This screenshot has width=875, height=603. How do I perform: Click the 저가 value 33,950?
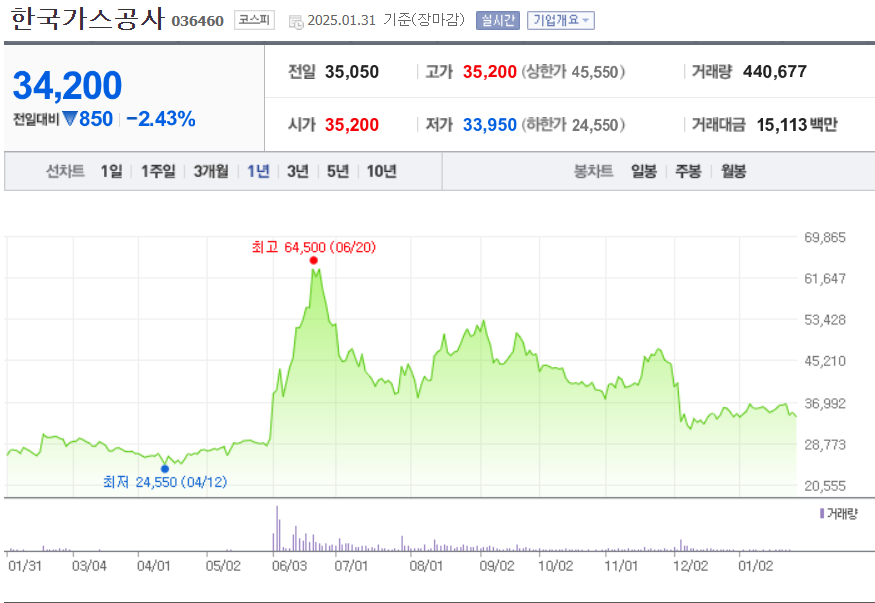coord(489,124)
